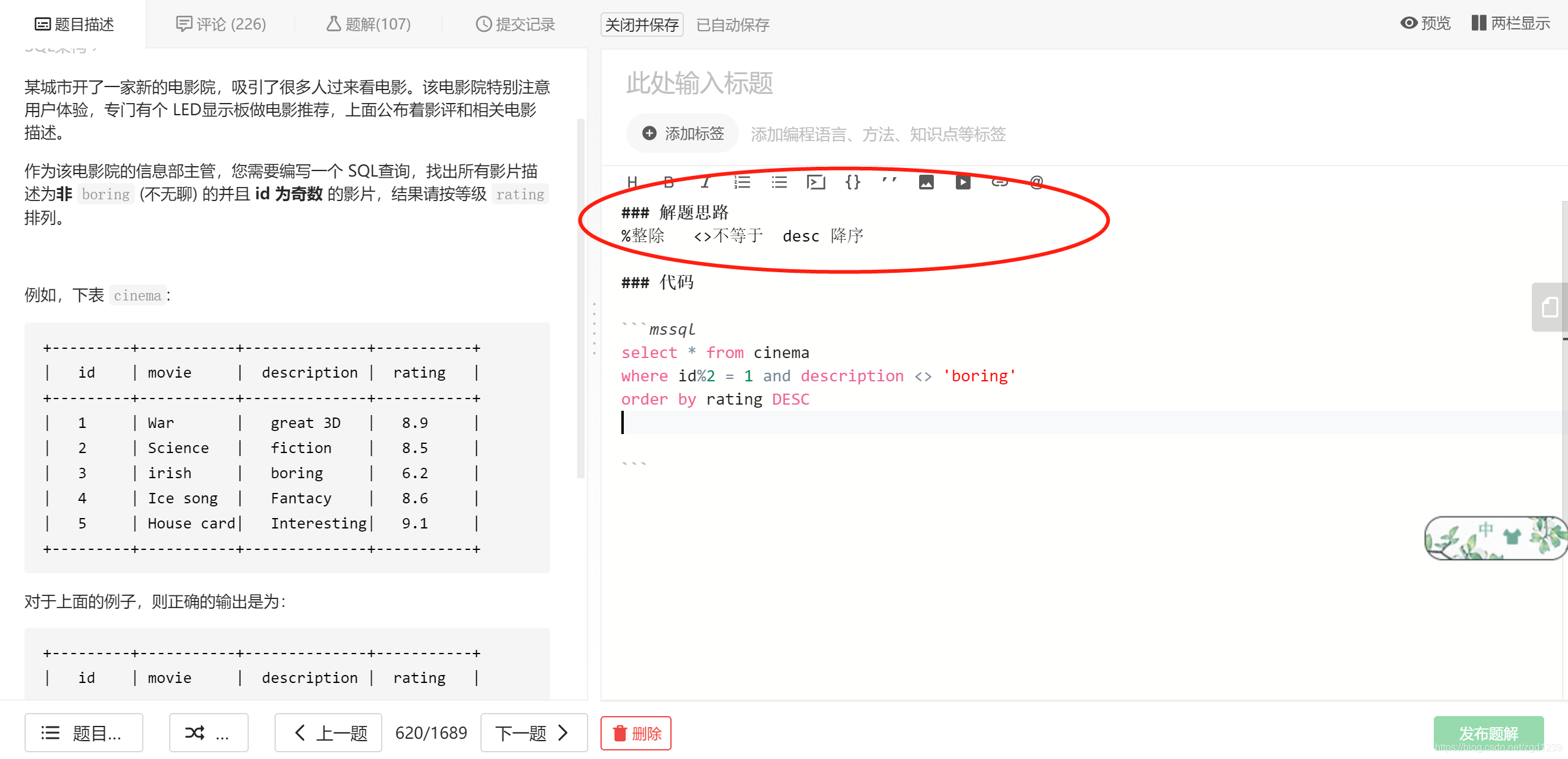Screen dimensions: 1568x759
Task: Insert a code block
Action: point(816,181)
